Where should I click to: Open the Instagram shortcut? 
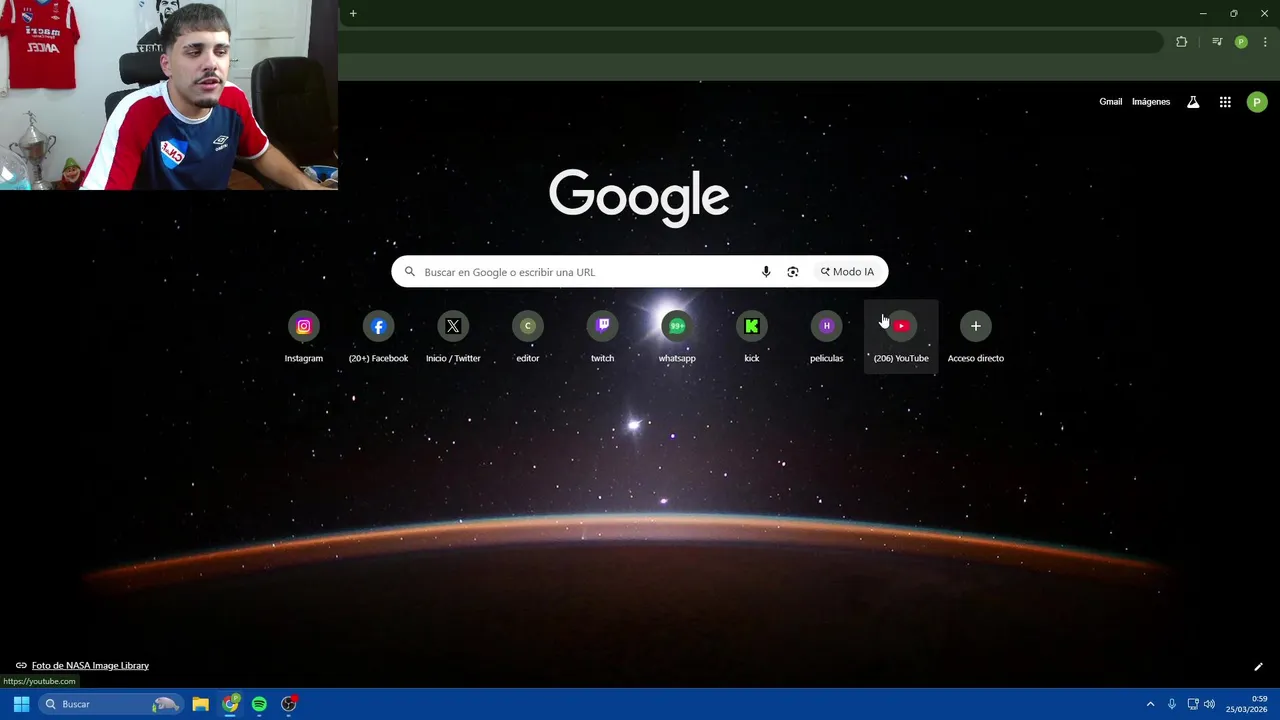click(x=304, y=337)
